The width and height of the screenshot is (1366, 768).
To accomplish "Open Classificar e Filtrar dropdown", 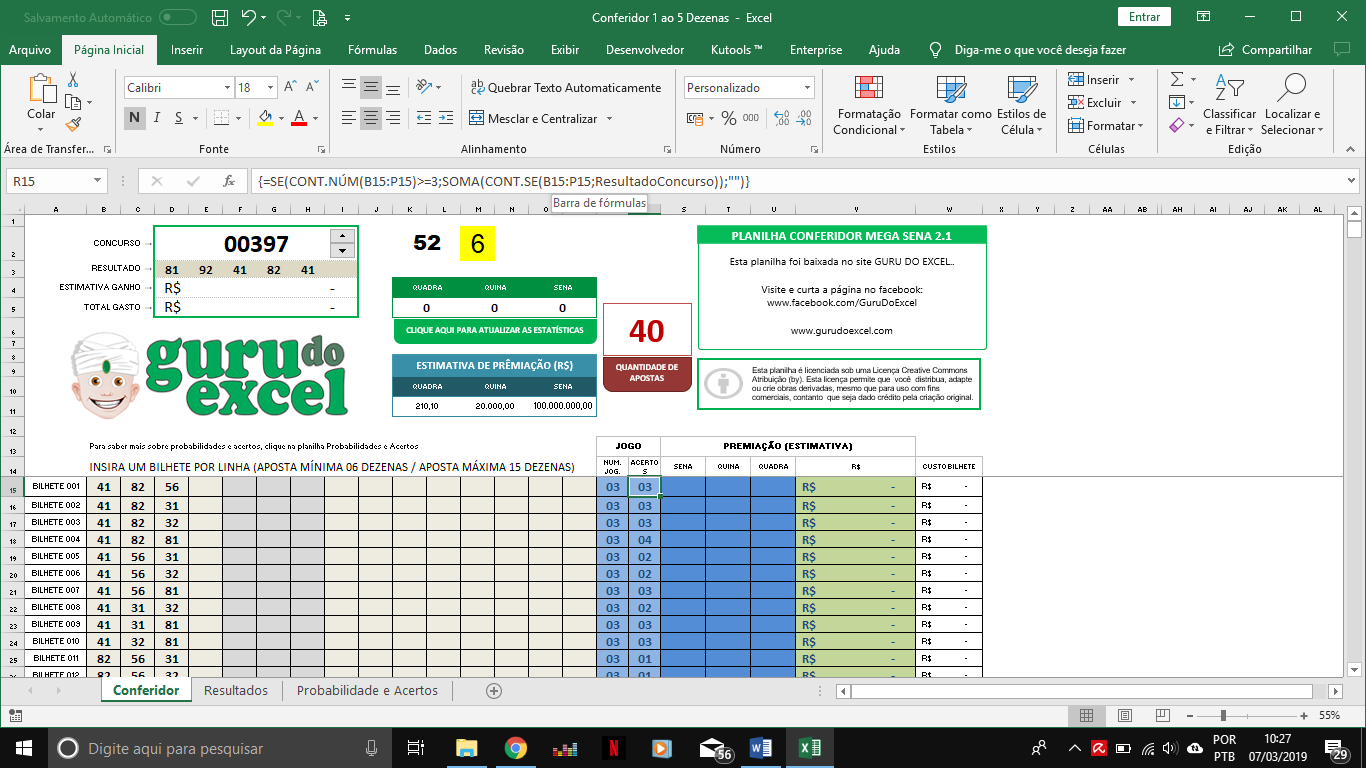I will pyautogui.click(x=1229, y=106).
